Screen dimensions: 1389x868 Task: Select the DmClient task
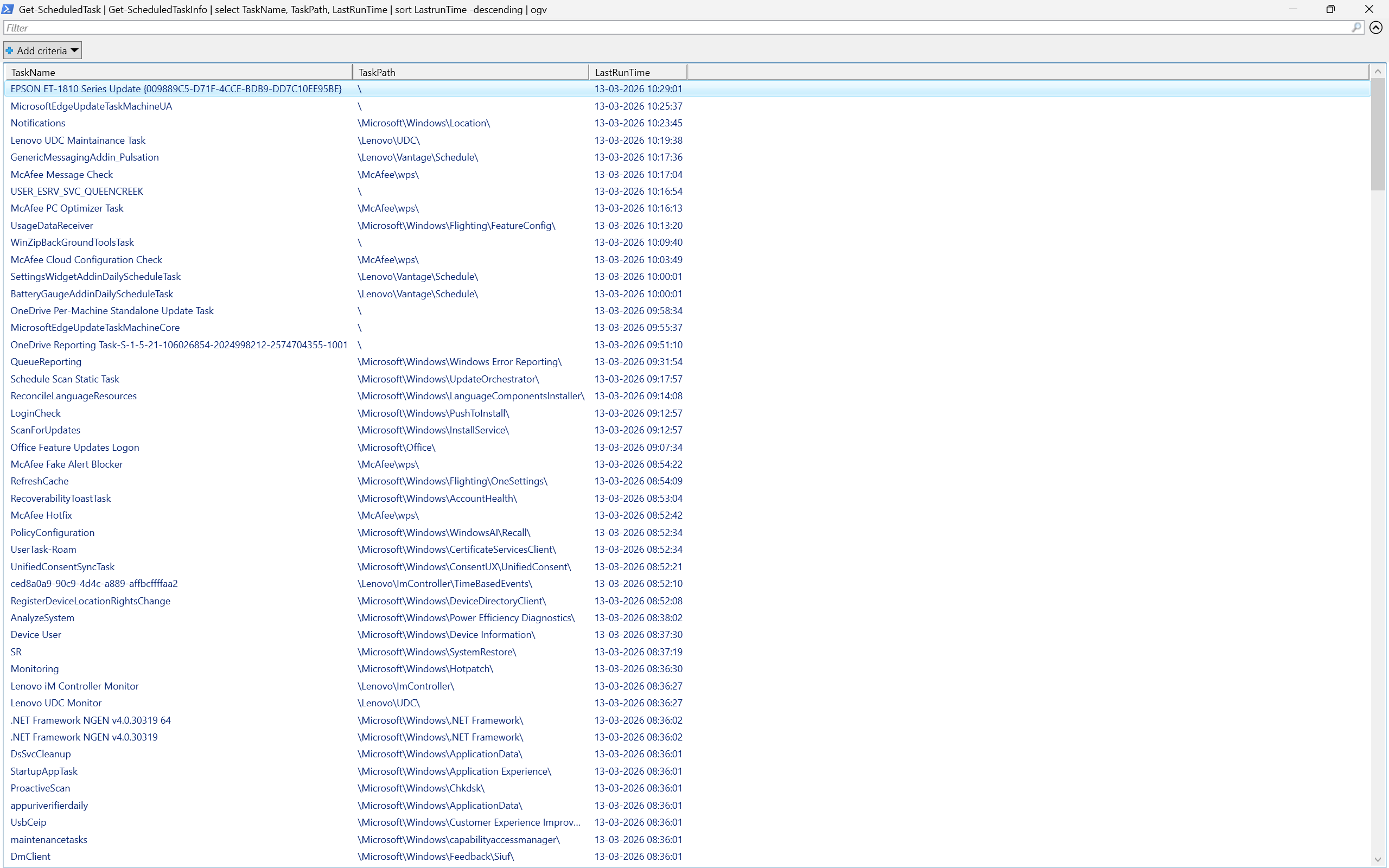tap(687, 857)
